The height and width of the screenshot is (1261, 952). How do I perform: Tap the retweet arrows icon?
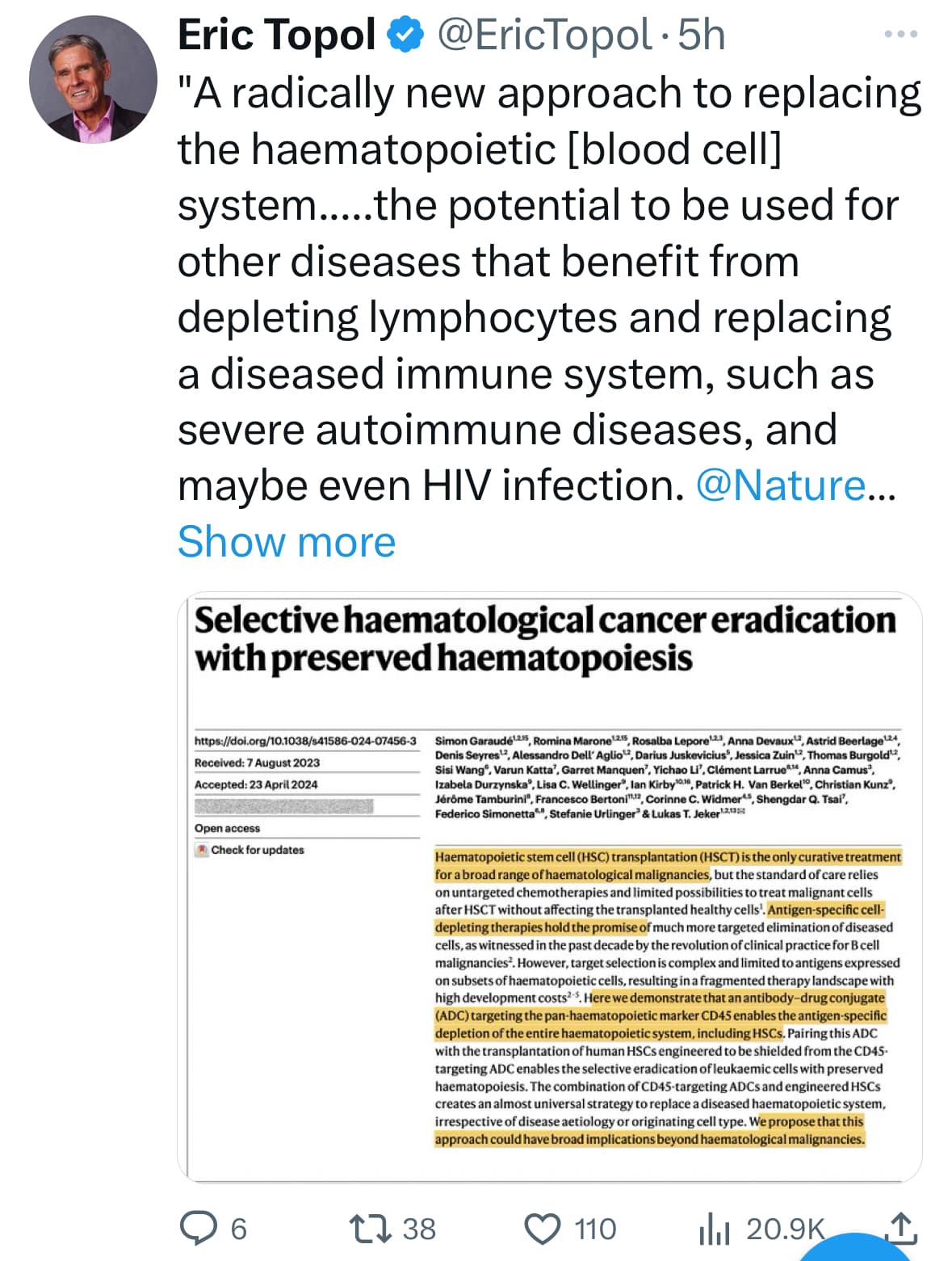pyautogui.click(x=370, y=1229)
